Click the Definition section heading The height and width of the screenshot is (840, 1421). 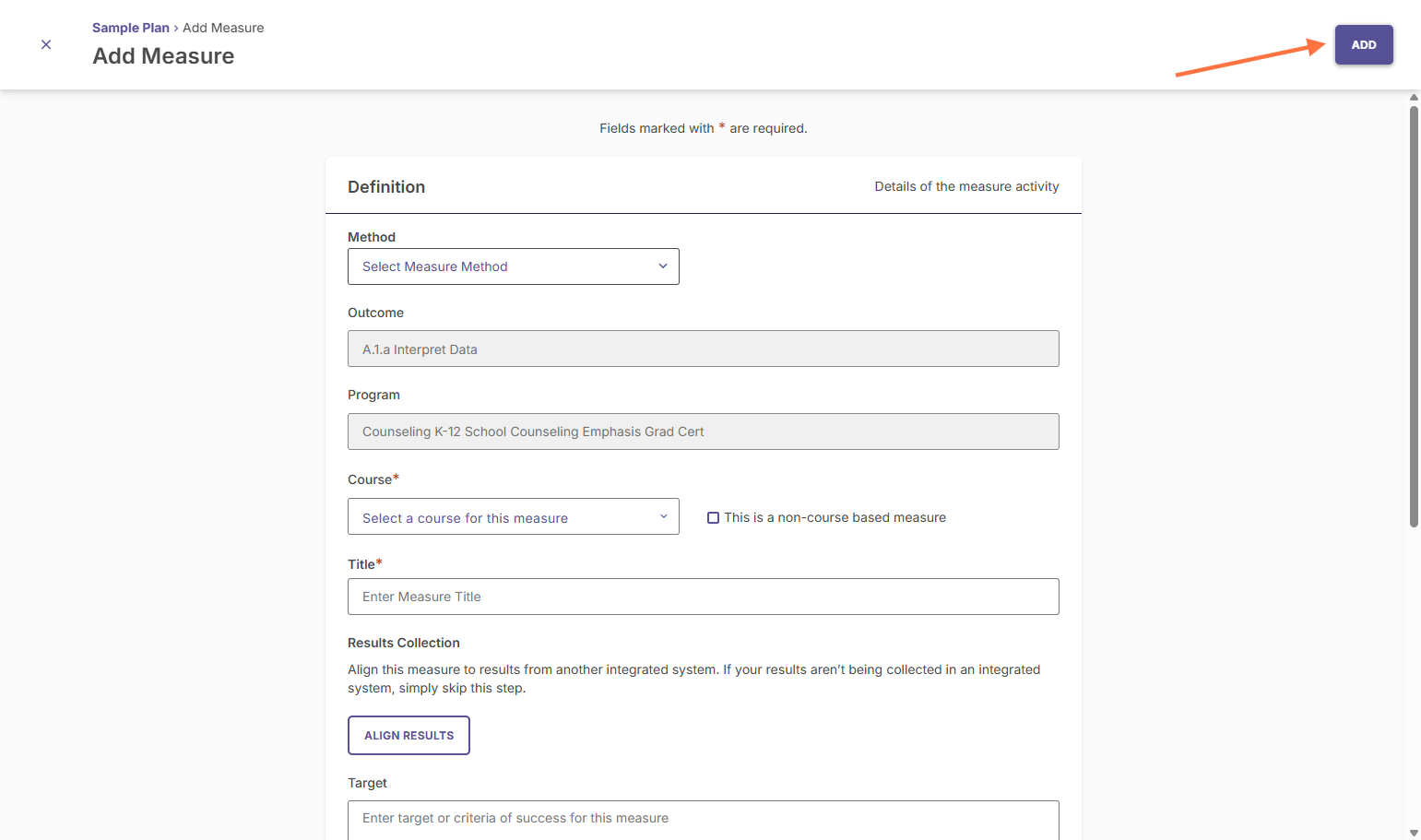386,187
